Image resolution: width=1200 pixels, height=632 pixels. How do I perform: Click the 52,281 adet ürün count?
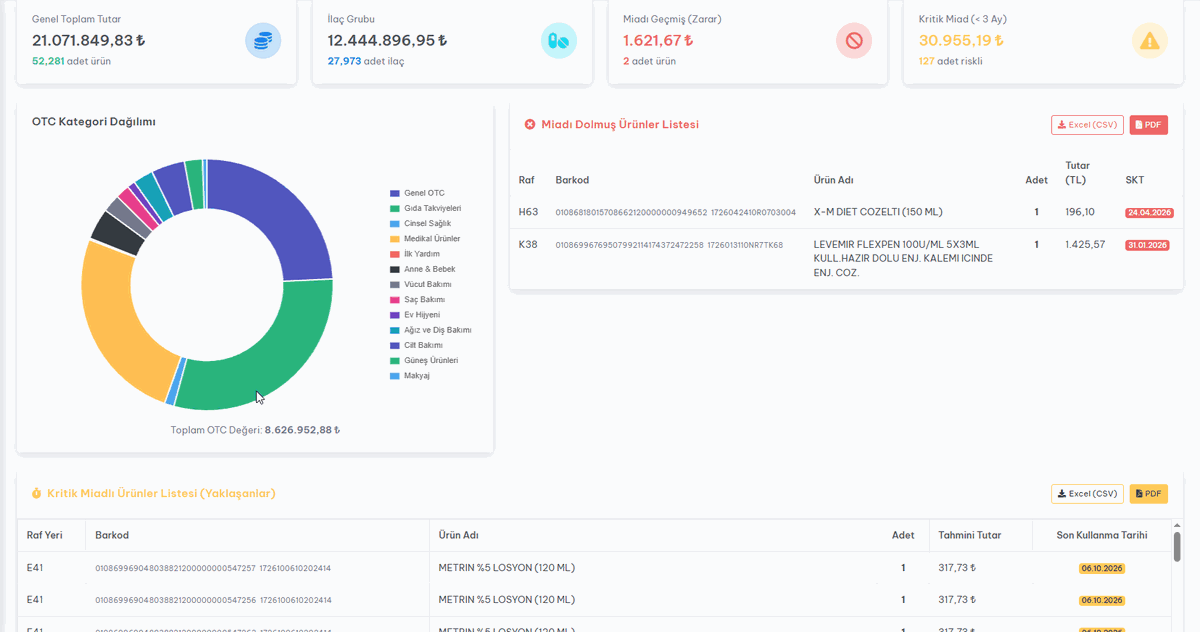pyautogui.click(x=71, y=61)
